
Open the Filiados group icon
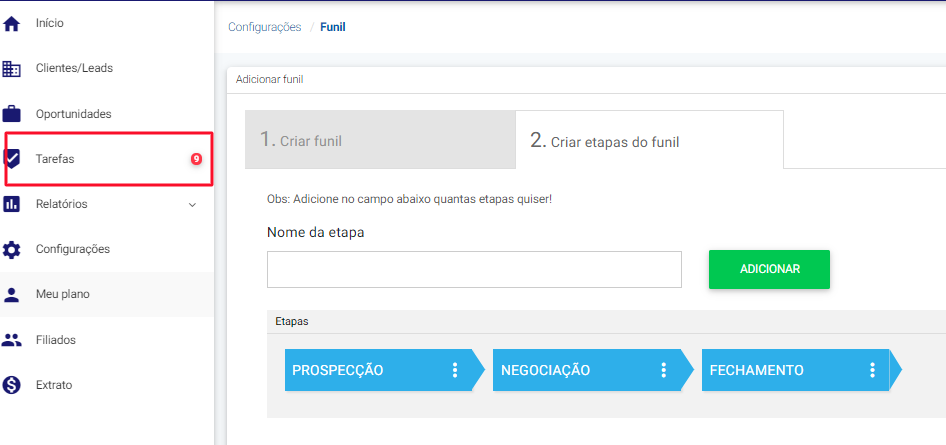pyautogui.click(x=11, y=340)
